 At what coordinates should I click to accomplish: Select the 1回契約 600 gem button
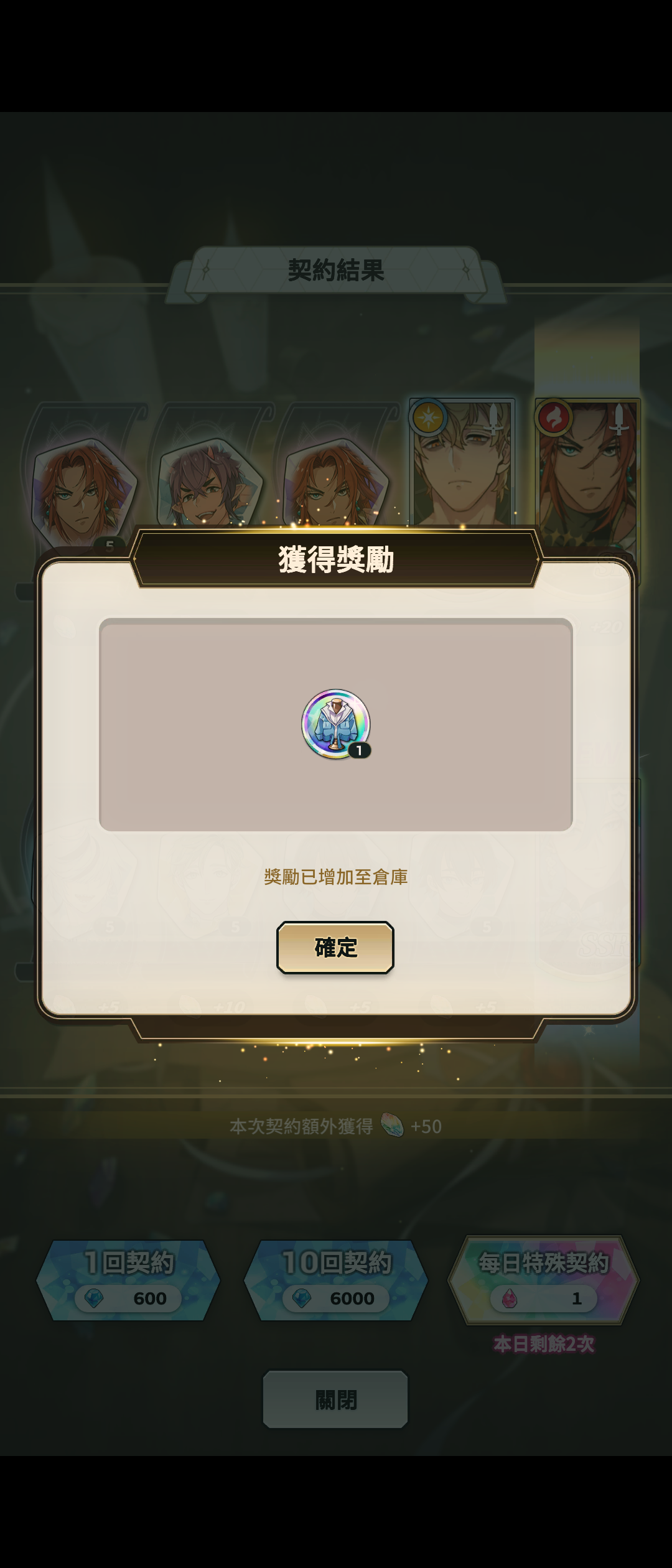(128, 1280)
